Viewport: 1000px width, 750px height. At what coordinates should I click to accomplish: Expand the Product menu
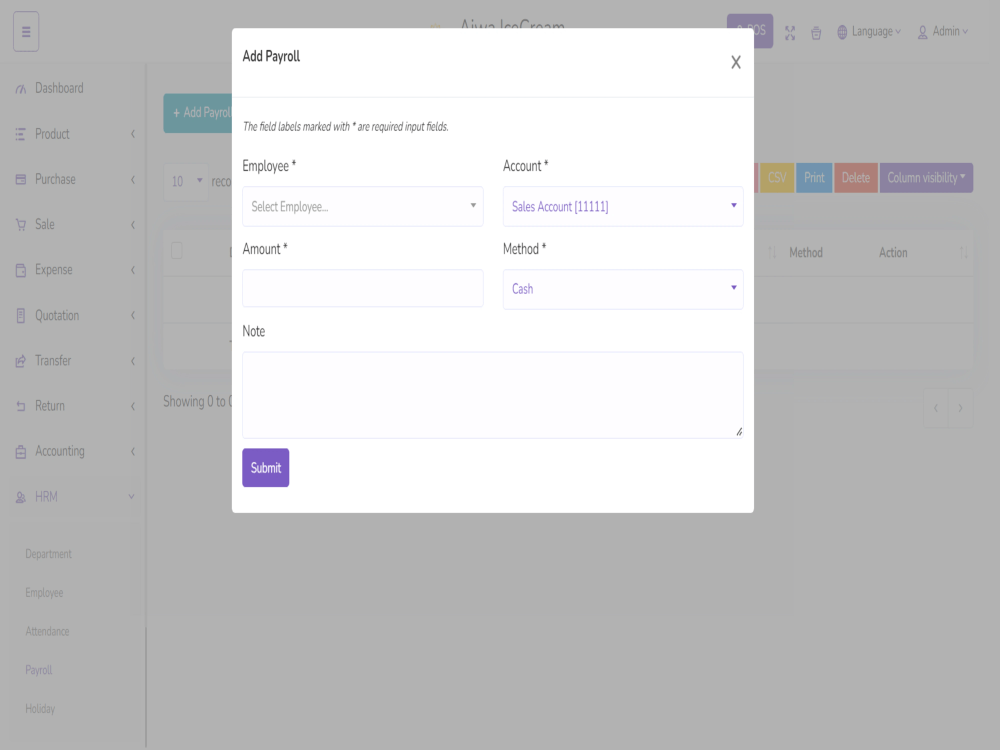(74, 134)
